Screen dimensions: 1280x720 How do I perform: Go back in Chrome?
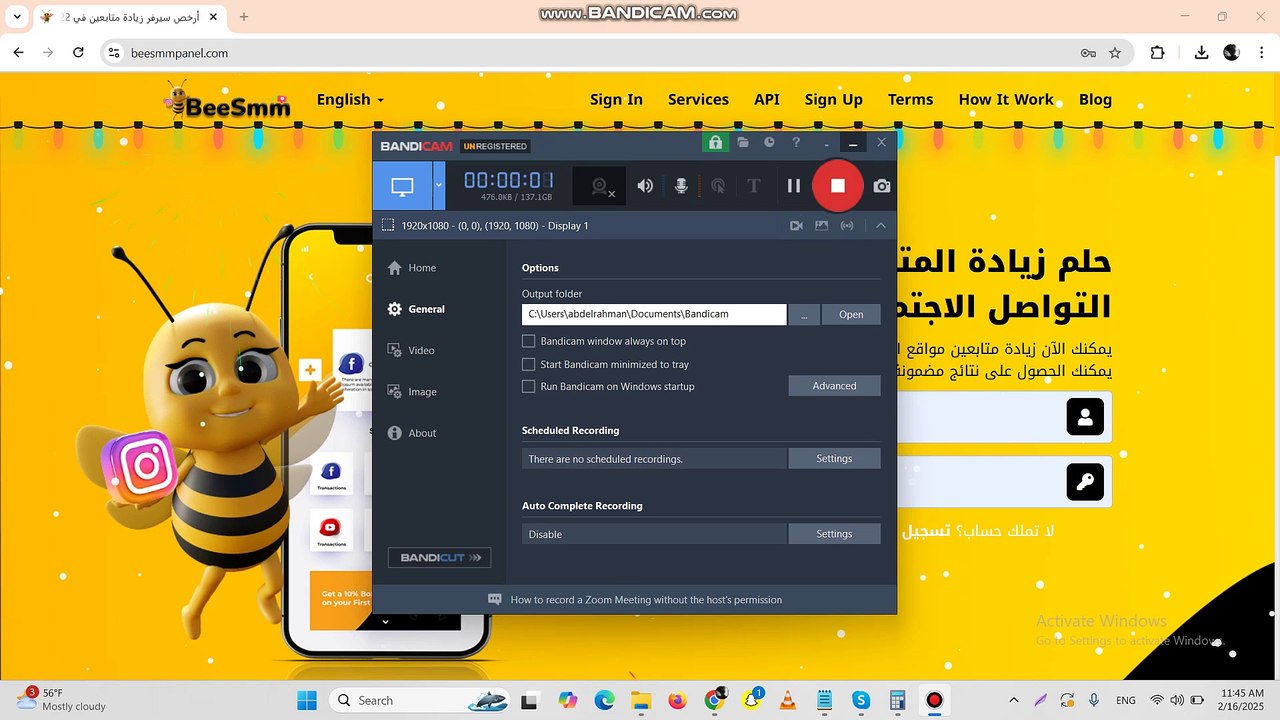(18, 53)
